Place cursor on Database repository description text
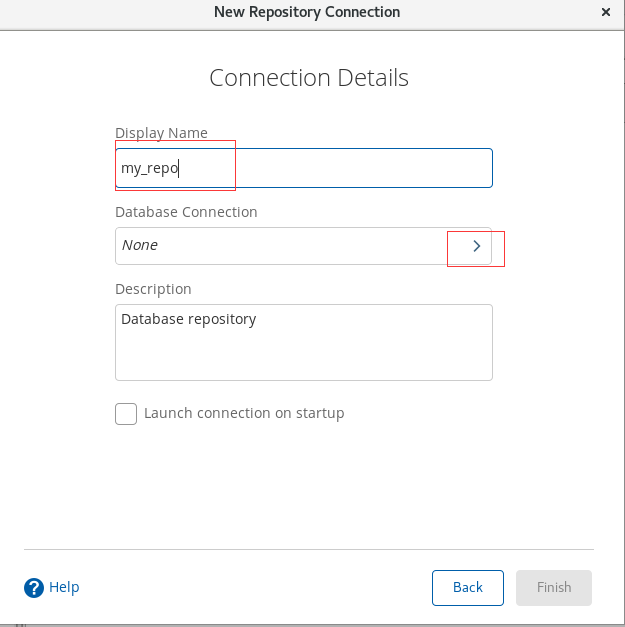 188,319
